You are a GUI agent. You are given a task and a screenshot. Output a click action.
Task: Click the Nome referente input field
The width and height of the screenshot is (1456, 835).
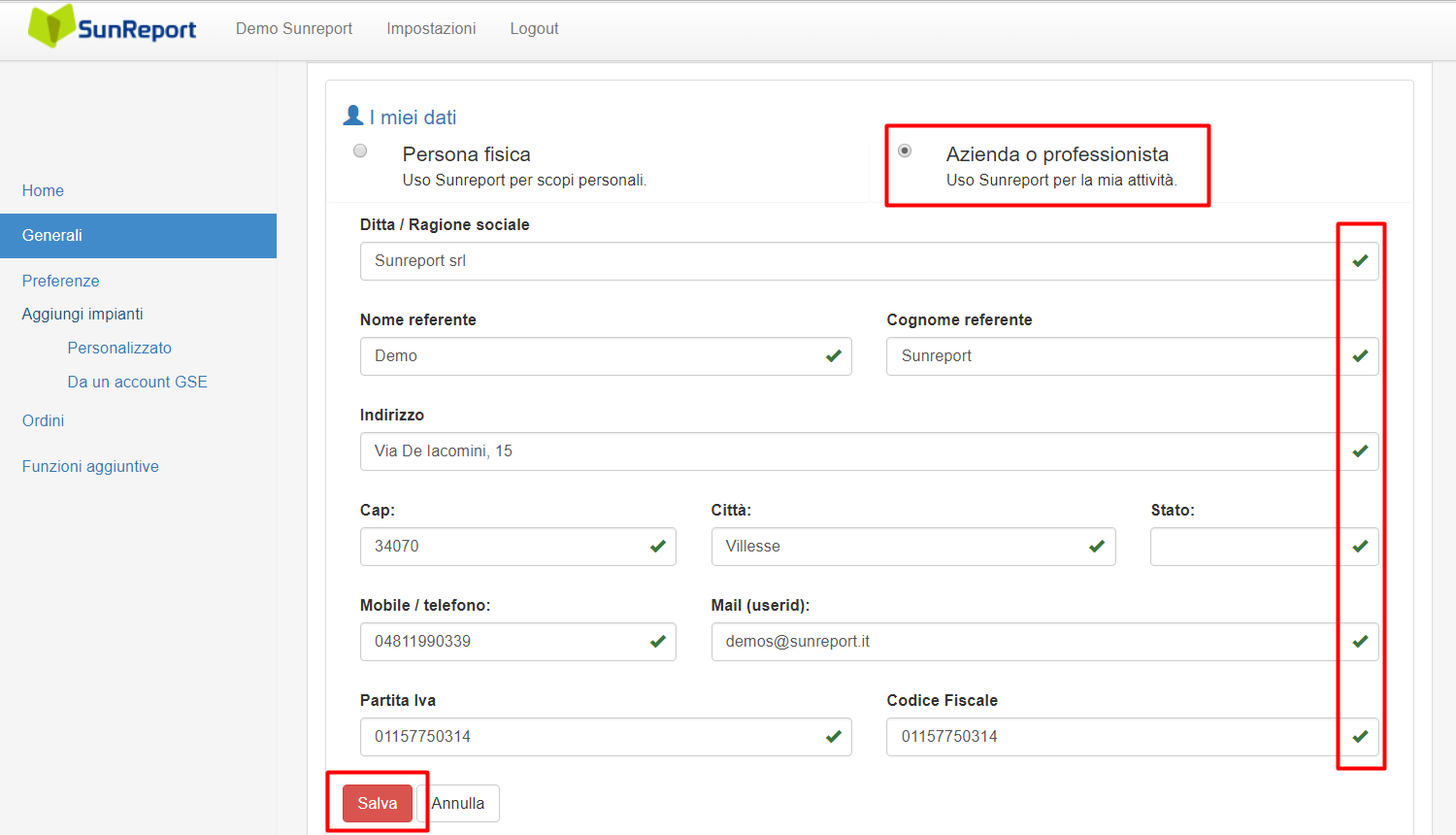tap(606, 355)
